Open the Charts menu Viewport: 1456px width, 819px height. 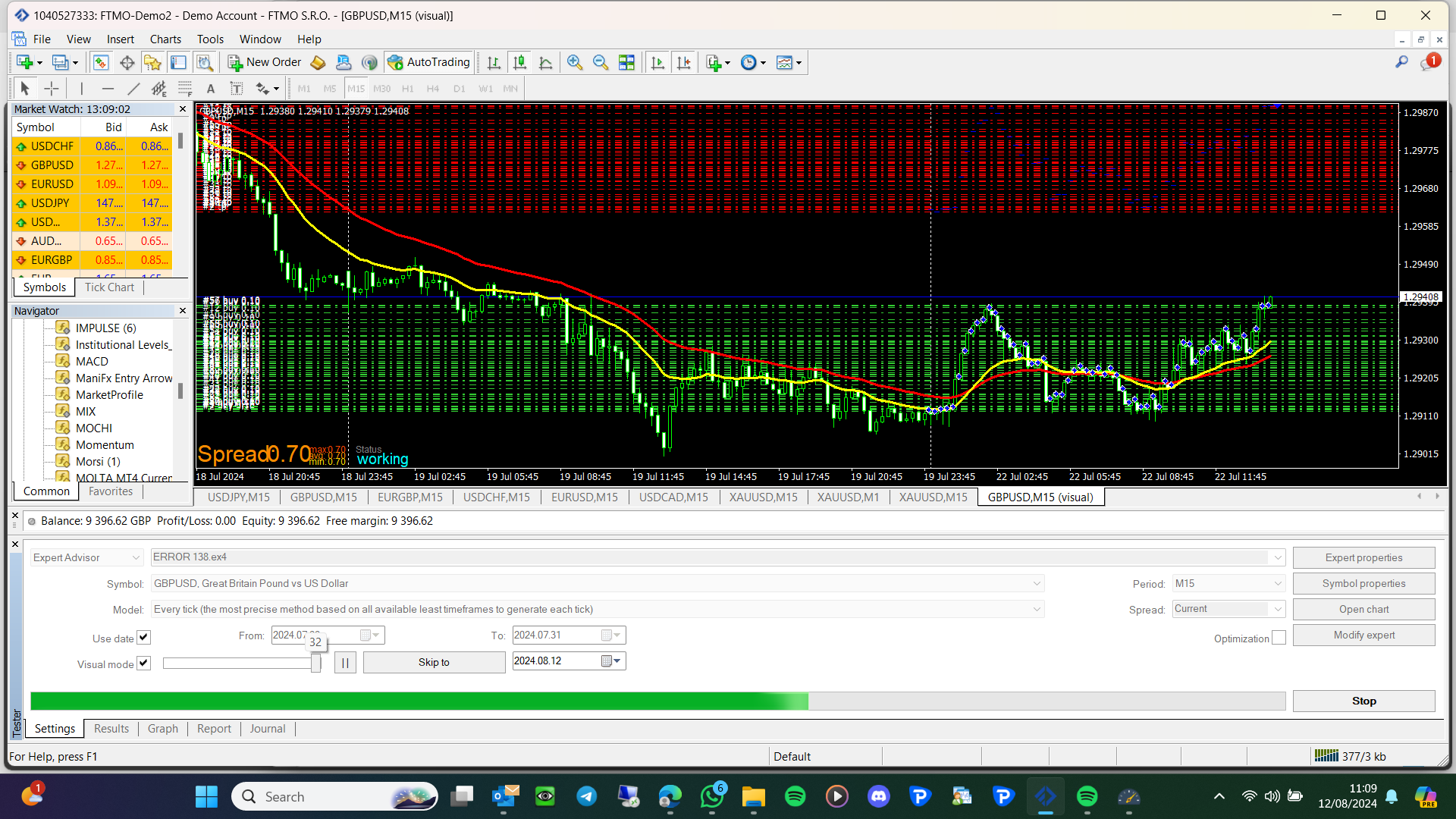click(x=165, y=39)
